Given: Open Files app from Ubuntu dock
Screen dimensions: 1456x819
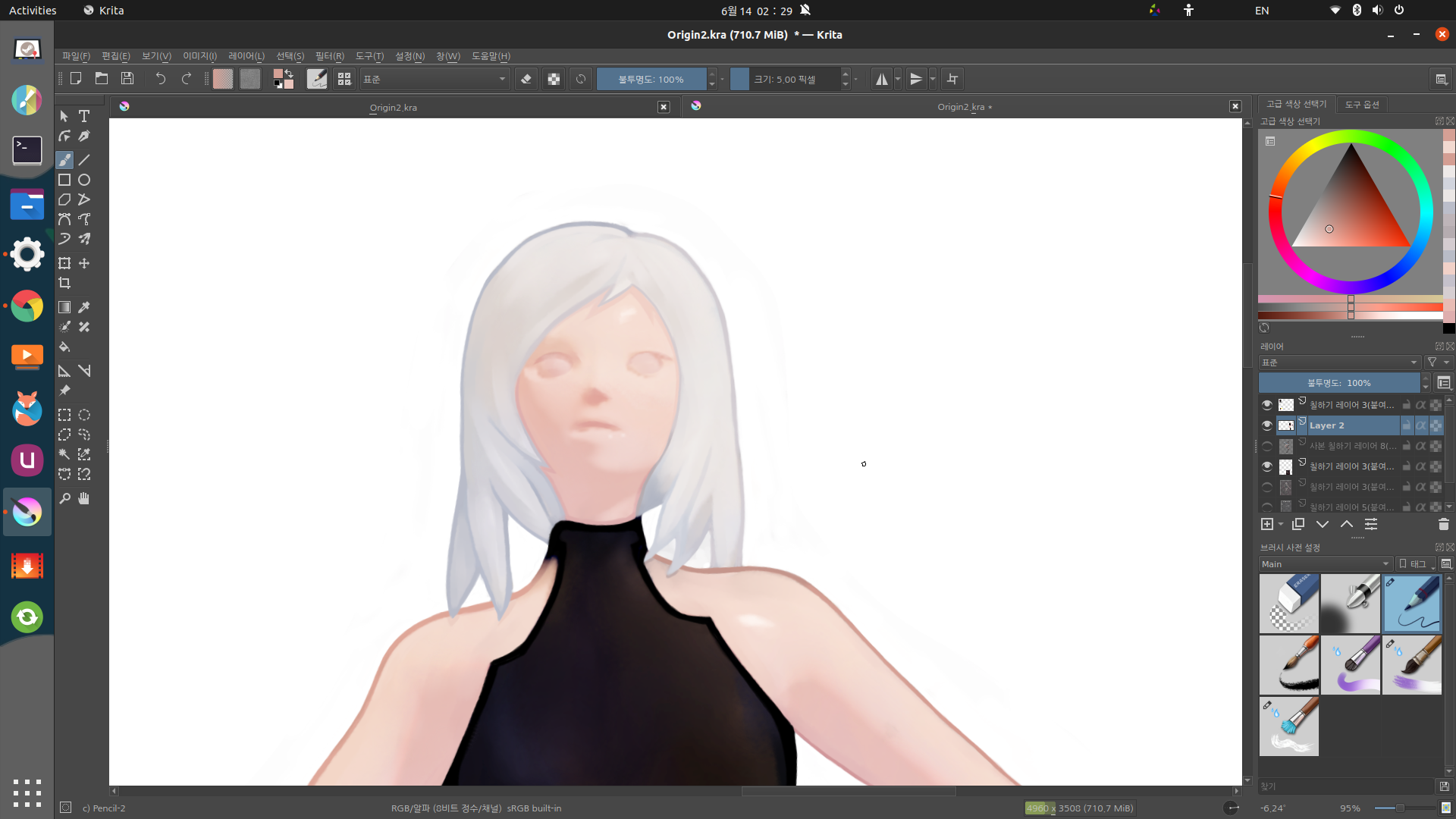Looking at the screenshot, I should click(x=27, y=205).
